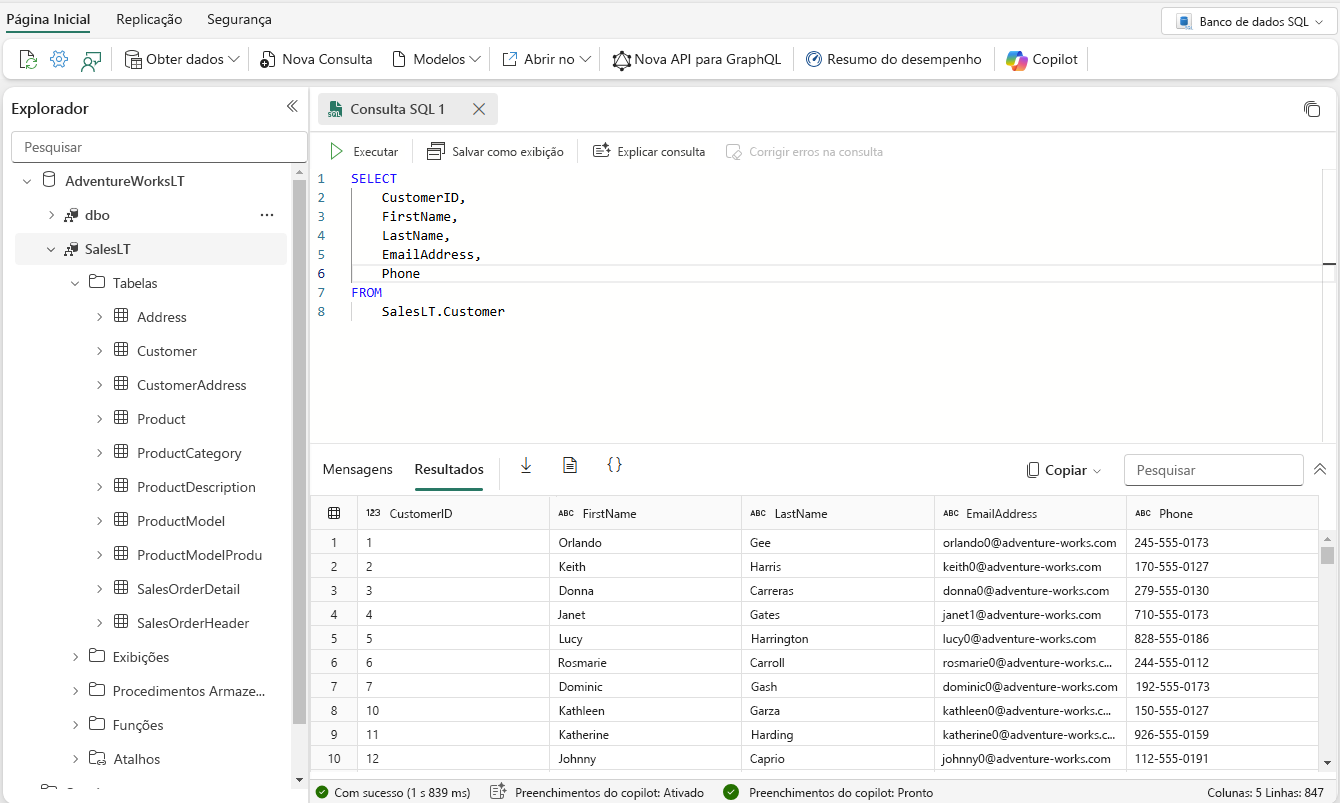This screenshot has height=803, width=1340.
Task: Select the ProductCategory table
Action: tap(189, 453)
